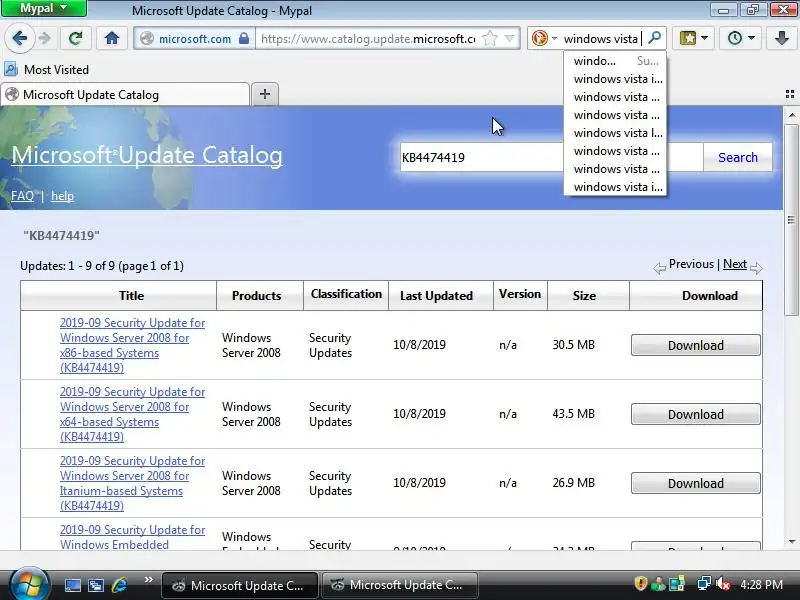Viewport: 800px width, 600px height.
Task: Open the DuckDuckGo search engine selector
Action: click(x=544, y=38)
